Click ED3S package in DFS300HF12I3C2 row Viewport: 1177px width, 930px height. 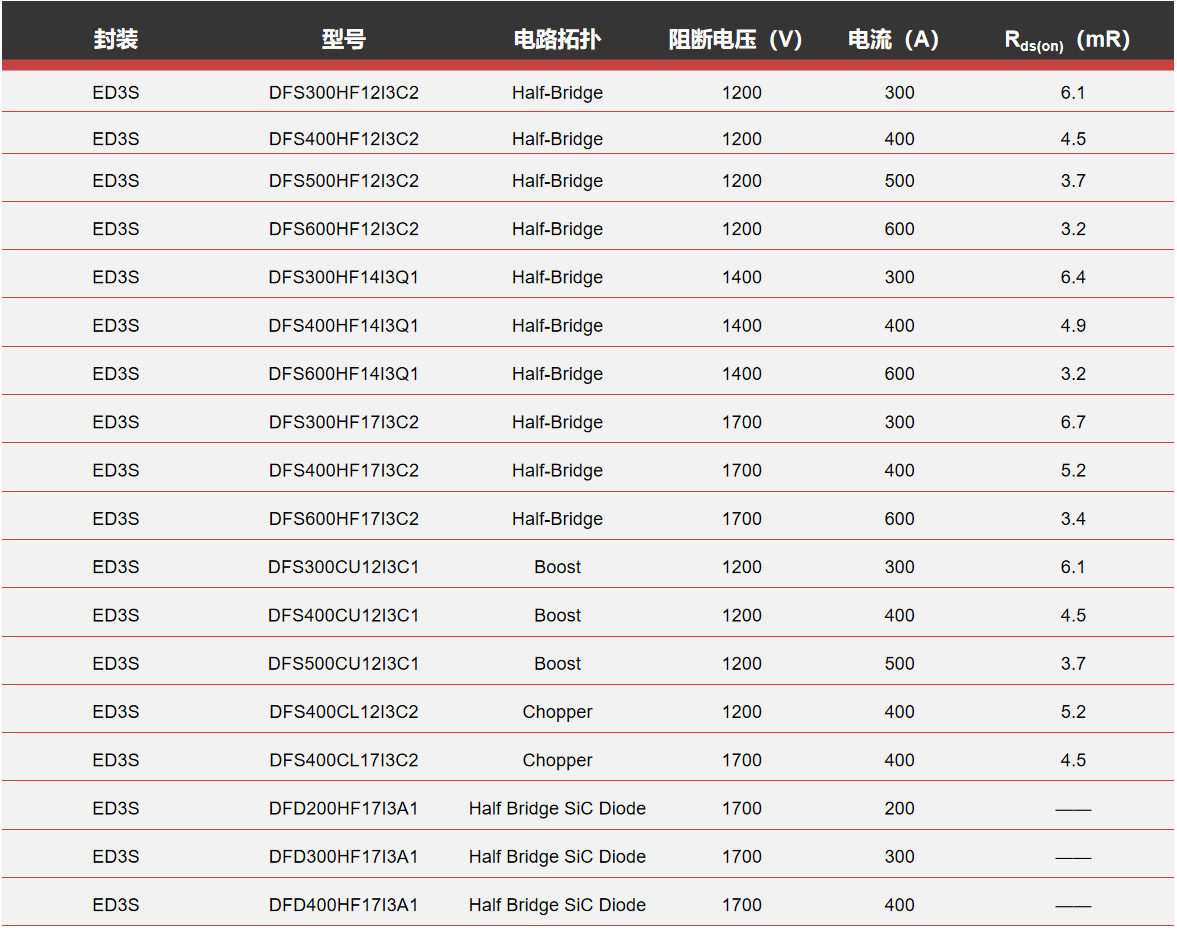point(116,92)
